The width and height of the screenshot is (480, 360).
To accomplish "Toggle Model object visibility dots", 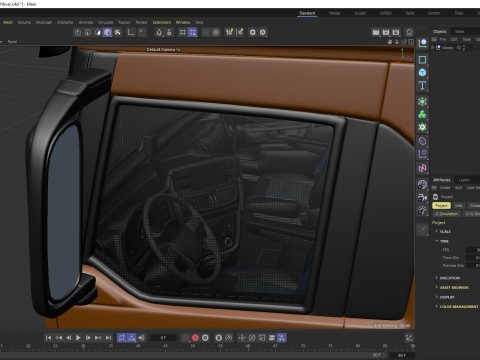I will pyautogui.click(x=464, y=48).
